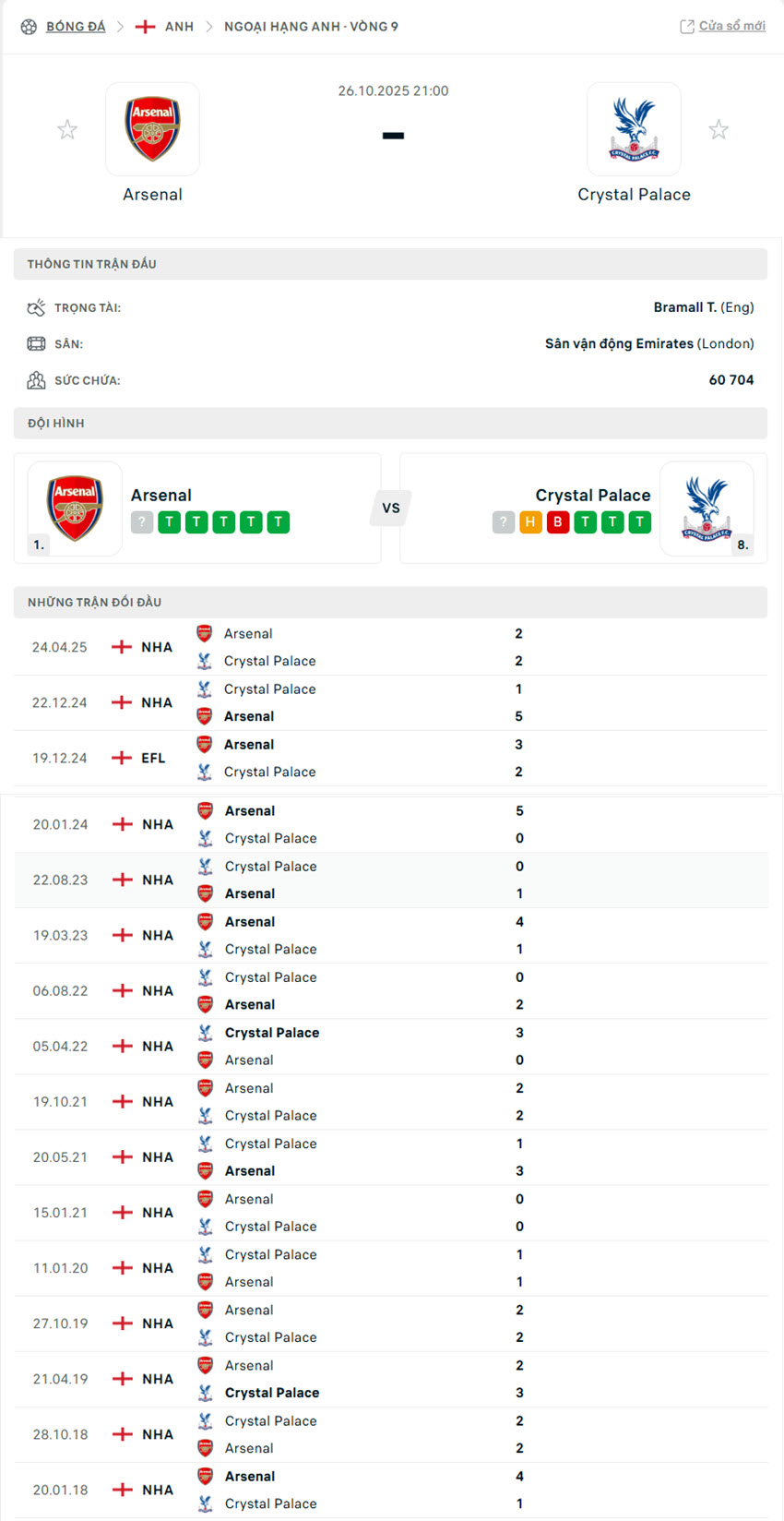Click the capacity icon beside SỨC CHỨA
The image size is (784, 1521).
click(x=37, y=378)
